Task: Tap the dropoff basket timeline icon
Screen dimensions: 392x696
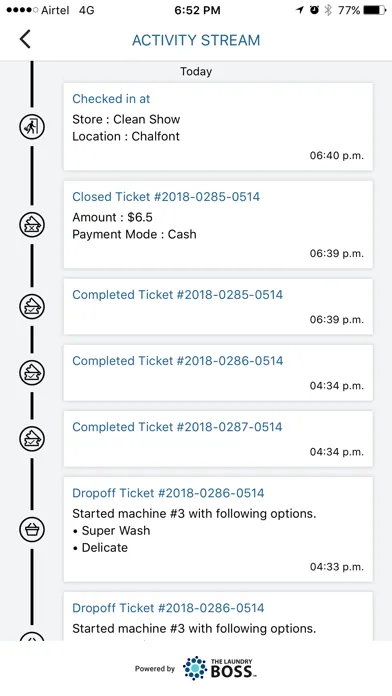Action: point(32,529)
